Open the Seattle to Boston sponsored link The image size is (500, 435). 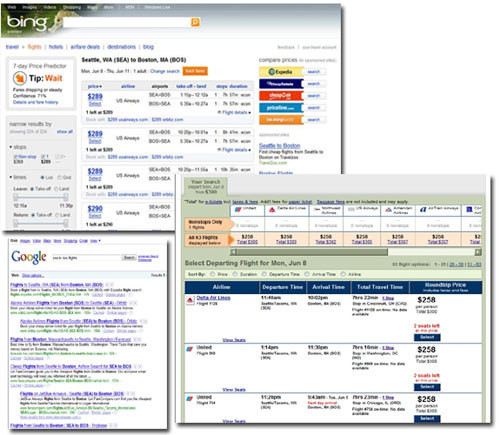(x=279, y=146)
